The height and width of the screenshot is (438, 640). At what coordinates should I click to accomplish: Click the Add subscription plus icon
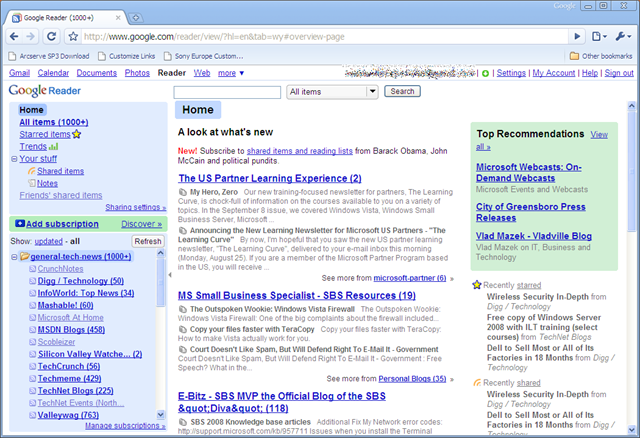pyautogui.click(x=20, y=224)
